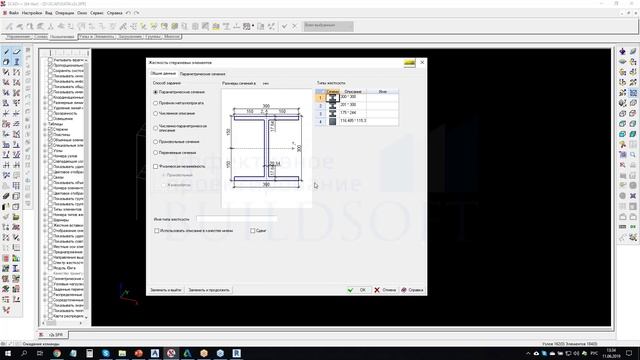Undo the last action via menu-bar arrow
Image resolution: width=640 pixels, height=360 pixels.
tap(128, 13)
